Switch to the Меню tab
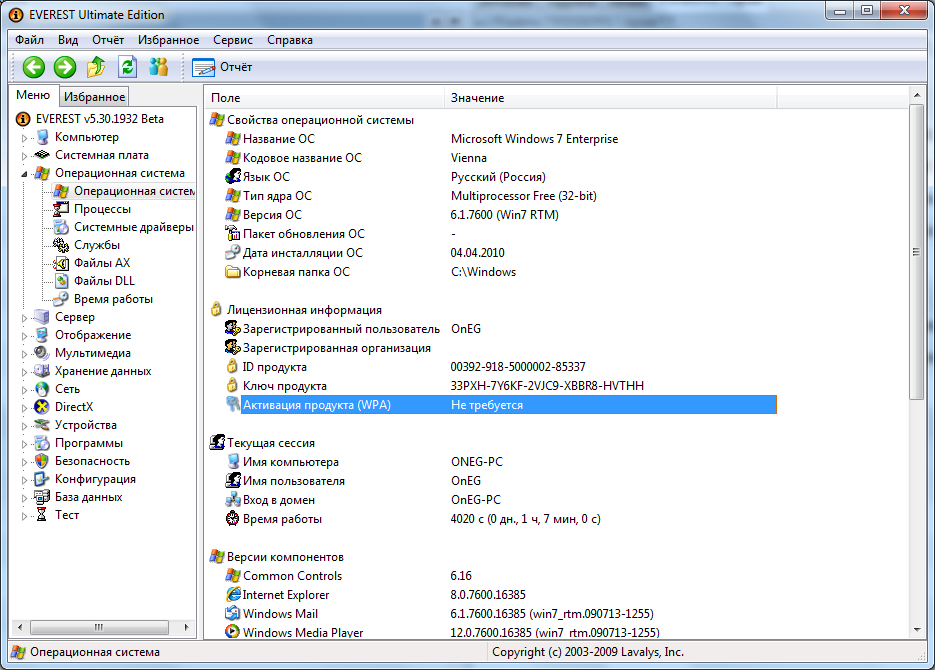Image resolution: width=935 pixels, height=670 pixels. (x=33, y=95)
